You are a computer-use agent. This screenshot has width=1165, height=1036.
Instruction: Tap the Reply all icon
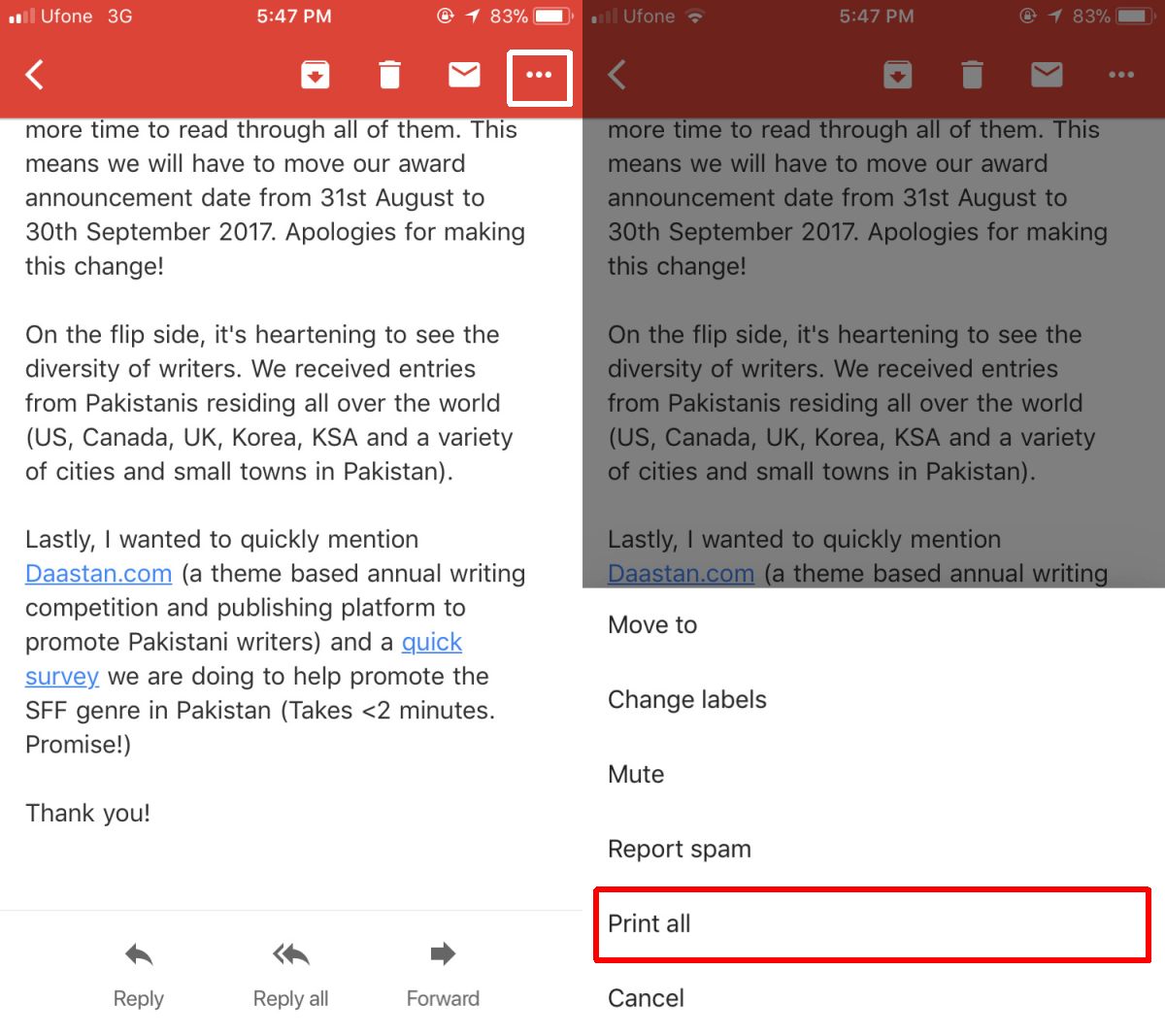pos(289,956)
